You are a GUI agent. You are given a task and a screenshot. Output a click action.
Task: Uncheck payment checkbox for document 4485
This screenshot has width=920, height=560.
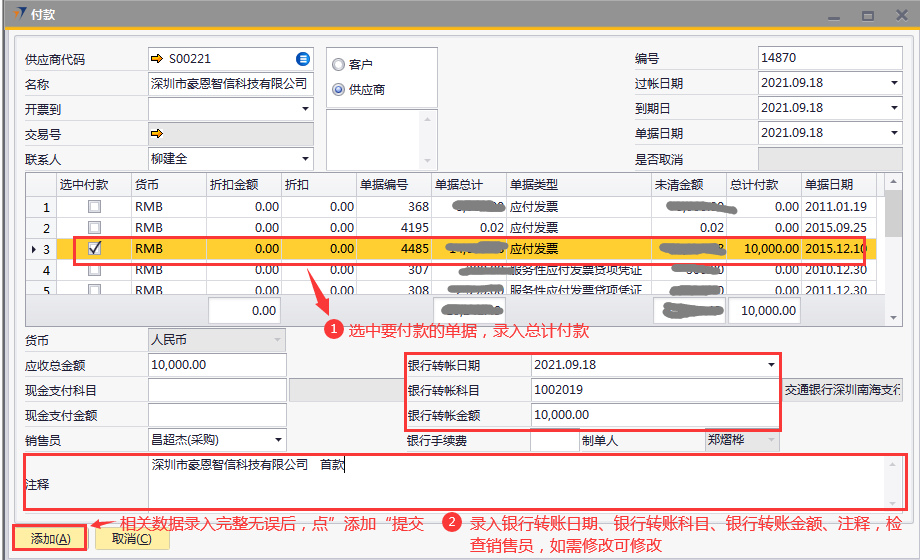coord(95,249)
